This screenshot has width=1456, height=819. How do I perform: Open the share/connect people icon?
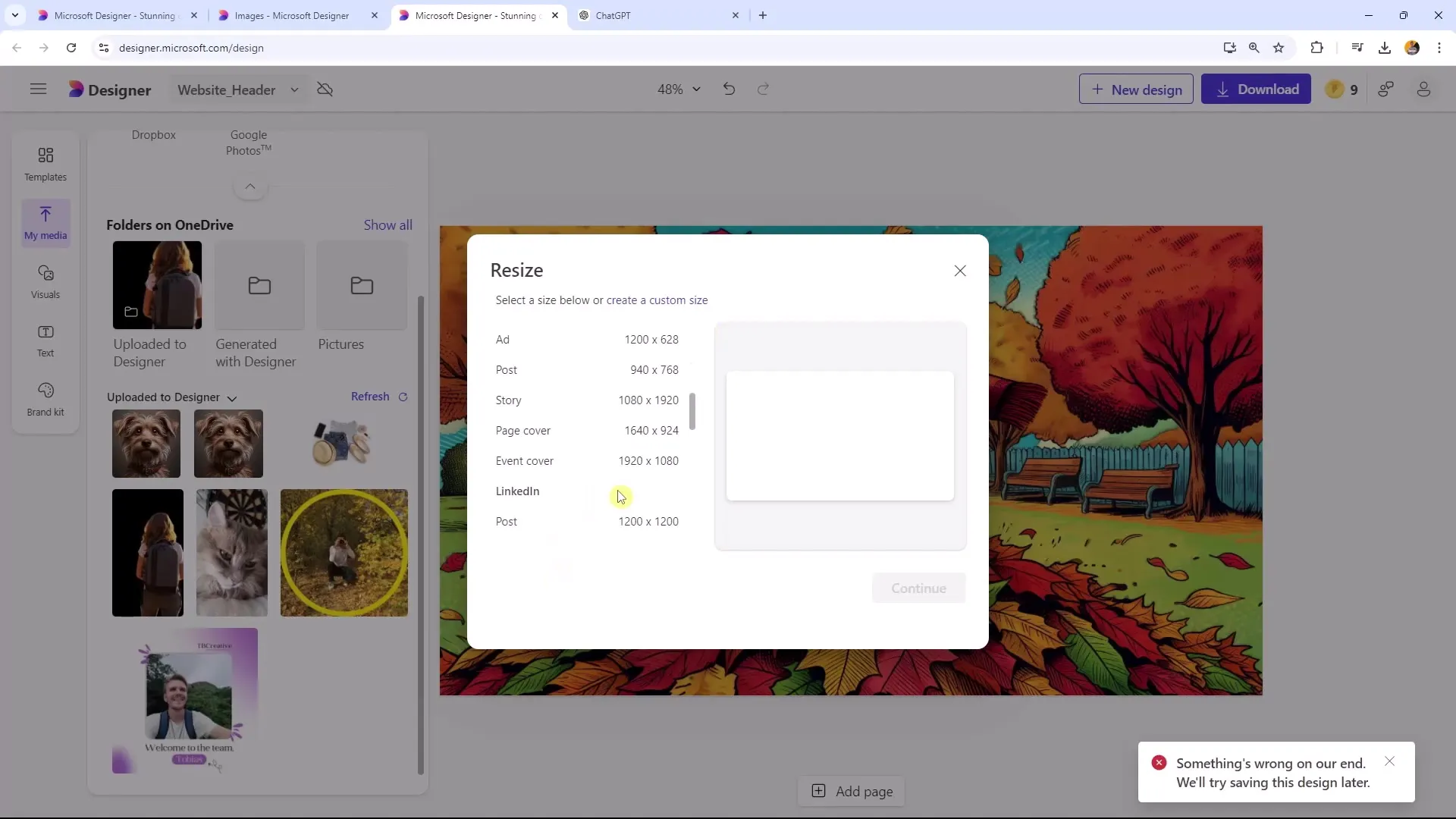(x=1385, y=89)
